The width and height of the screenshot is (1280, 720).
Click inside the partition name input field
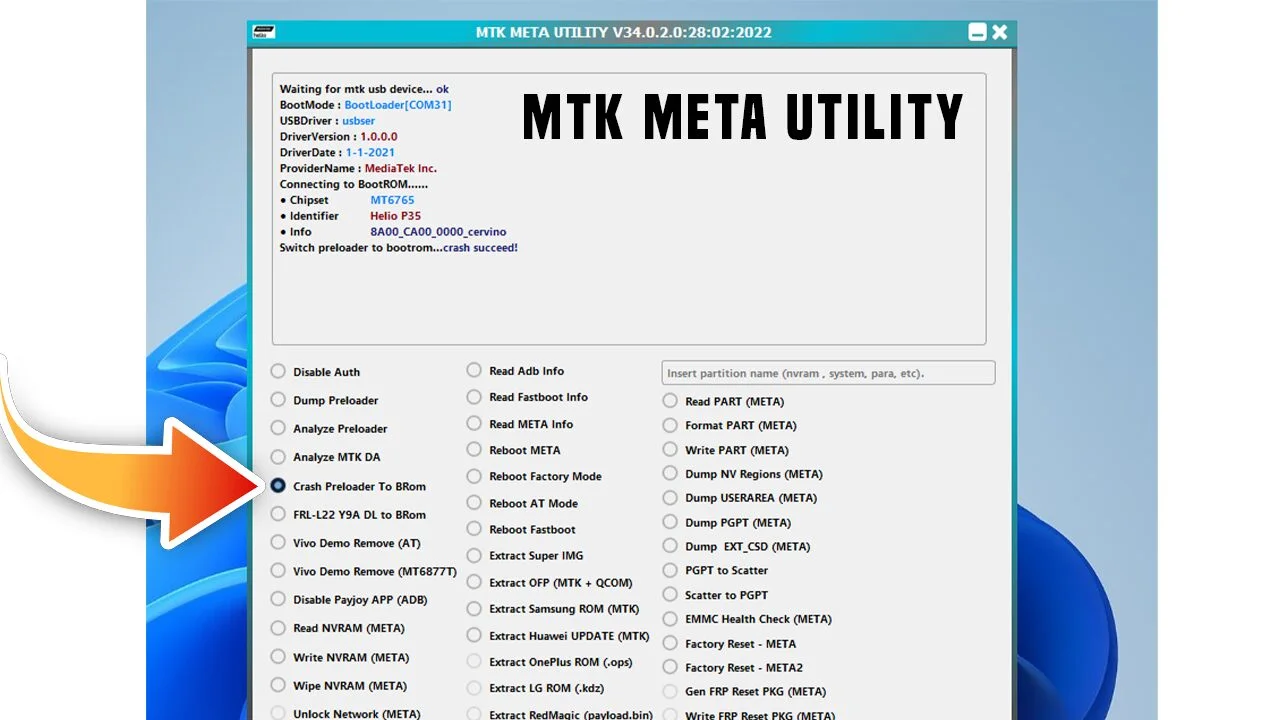tap(827, 372)
